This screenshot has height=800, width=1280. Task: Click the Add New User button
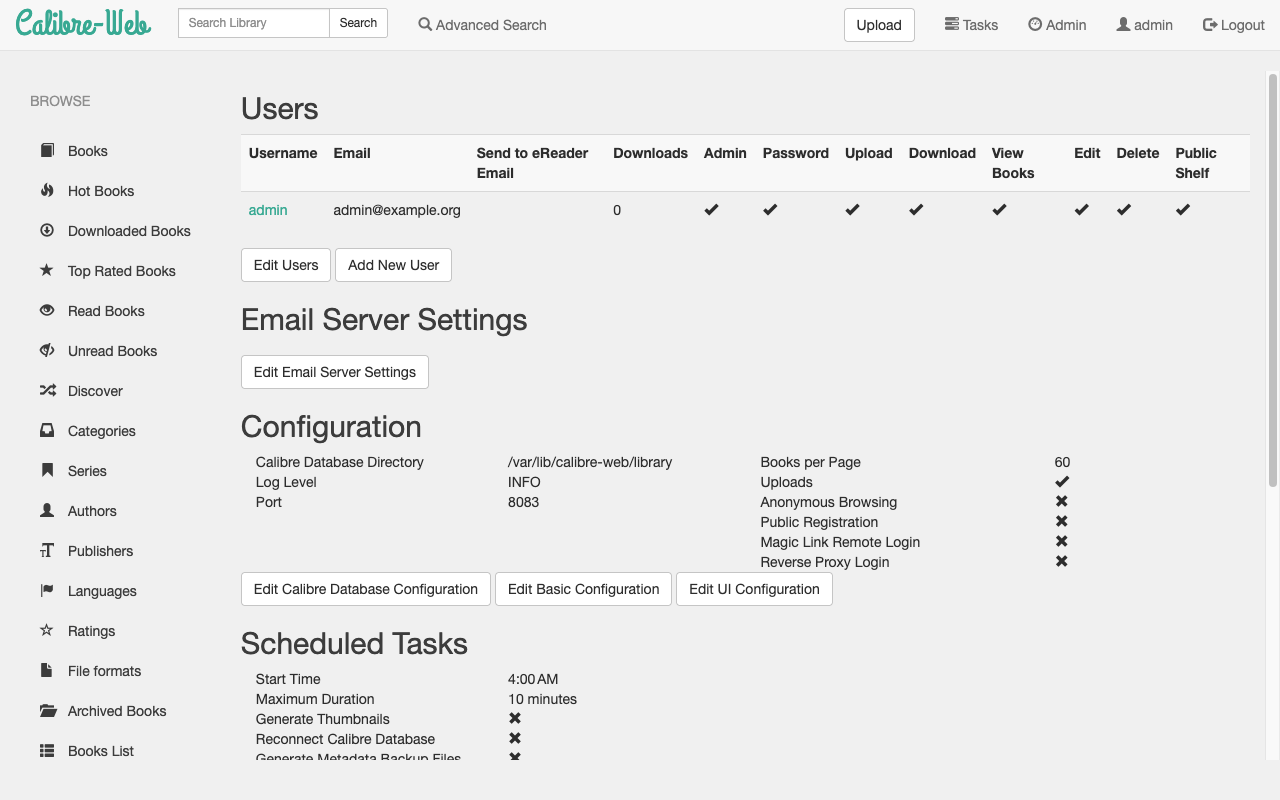[394, 265]
